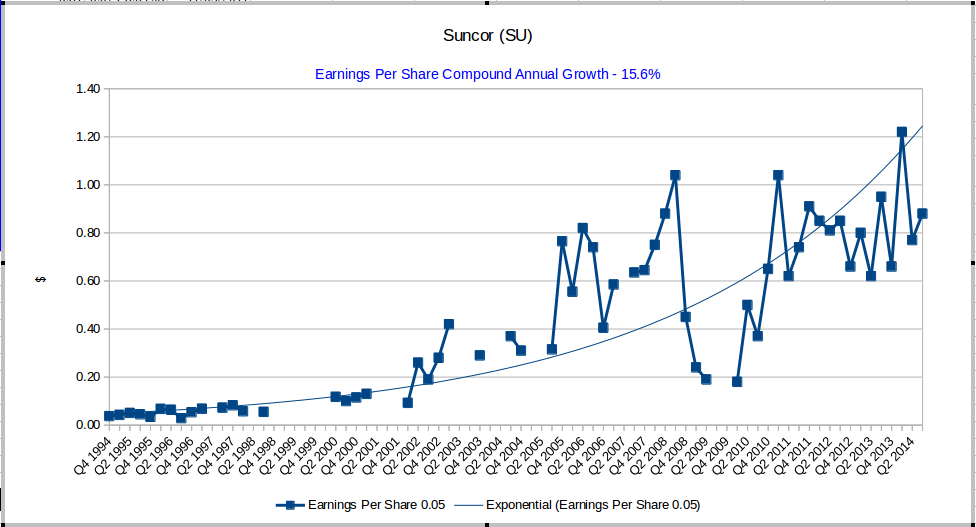The width and height of the screenshot is (976, 527).
Task: Click the 'Q4 2000' x-axis label
Action: click(340, 456)
